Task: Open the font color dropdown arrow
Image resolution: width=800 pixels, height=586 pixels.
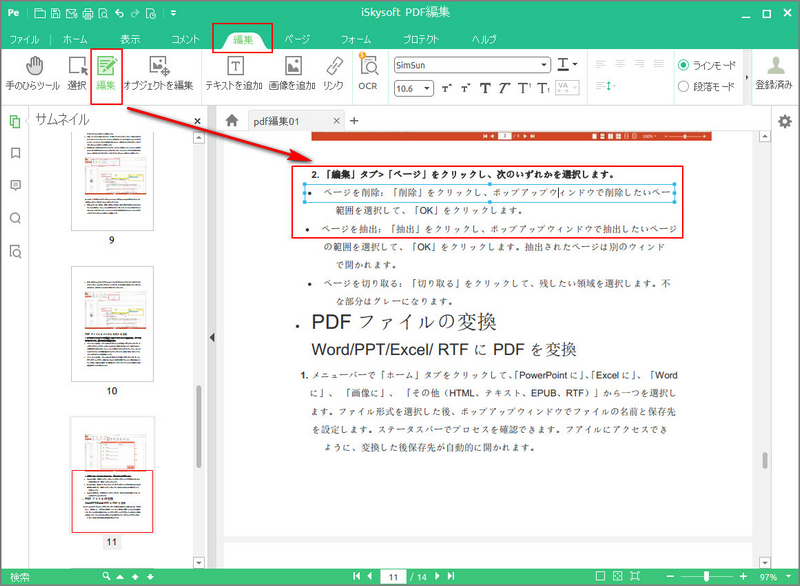Action: point(575,64)
